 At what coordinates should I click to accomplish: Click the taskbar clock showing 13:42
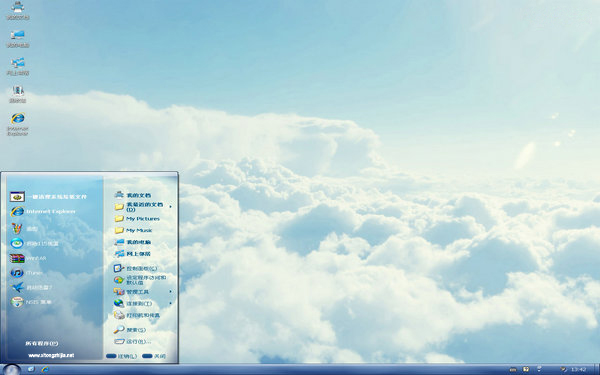(x=579, y=369)
